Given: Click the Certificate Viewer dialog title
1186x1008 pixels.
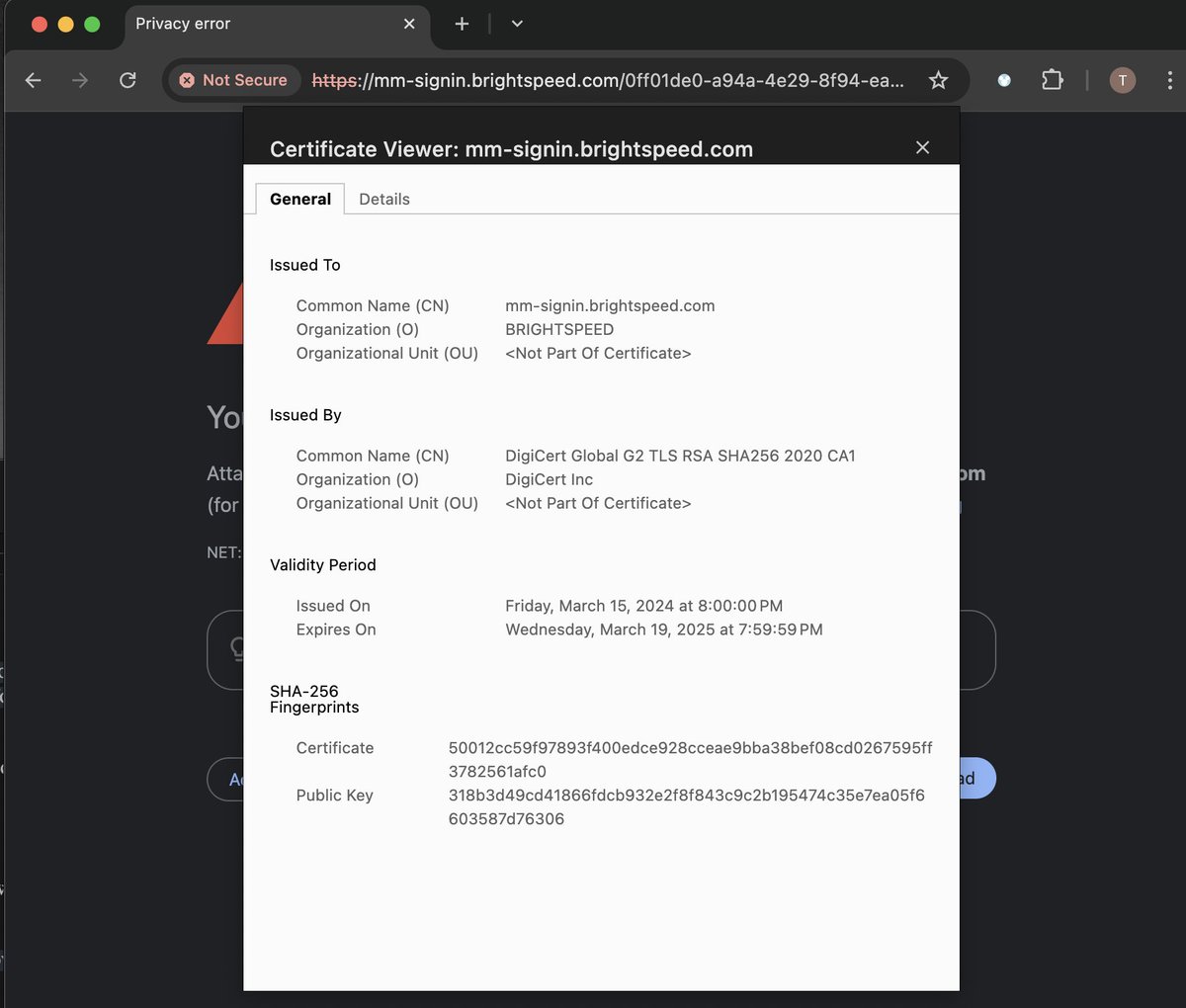Looking at the screenshot, I should 511,149.
